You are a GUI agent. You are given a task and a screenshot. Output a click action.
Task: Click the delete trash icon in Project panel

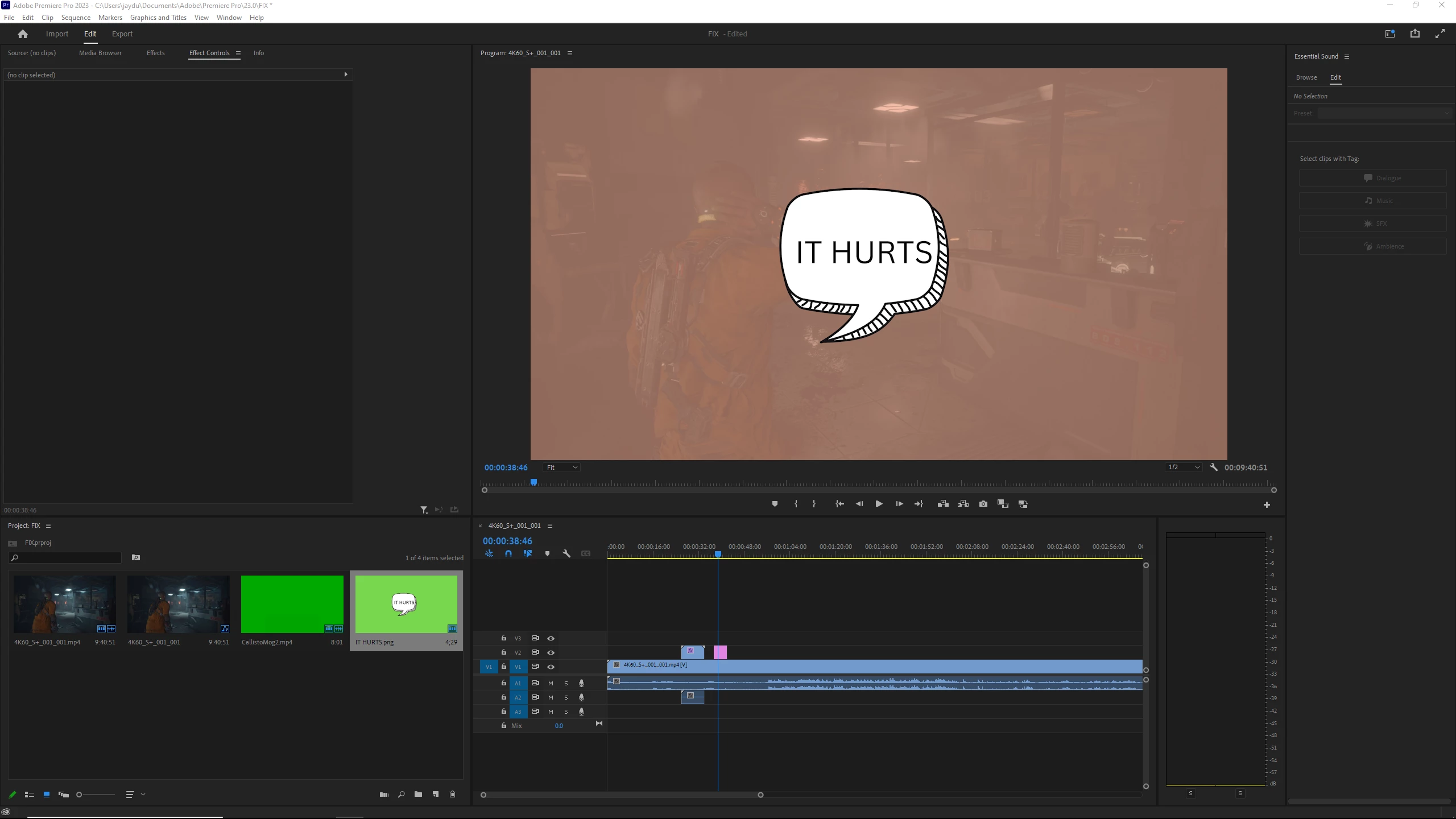tap(453, 795)
